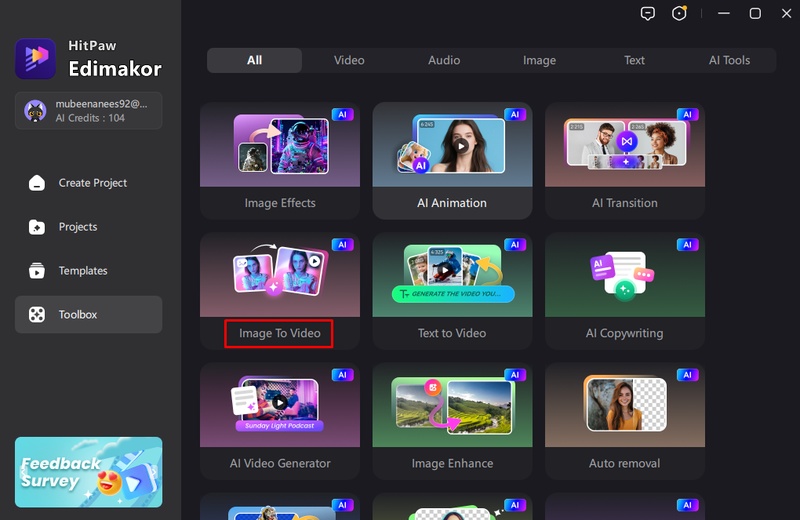The width and height of the screenshot is (800, 520).
Task: Click the AI Video Generator label
Action: 280,463
